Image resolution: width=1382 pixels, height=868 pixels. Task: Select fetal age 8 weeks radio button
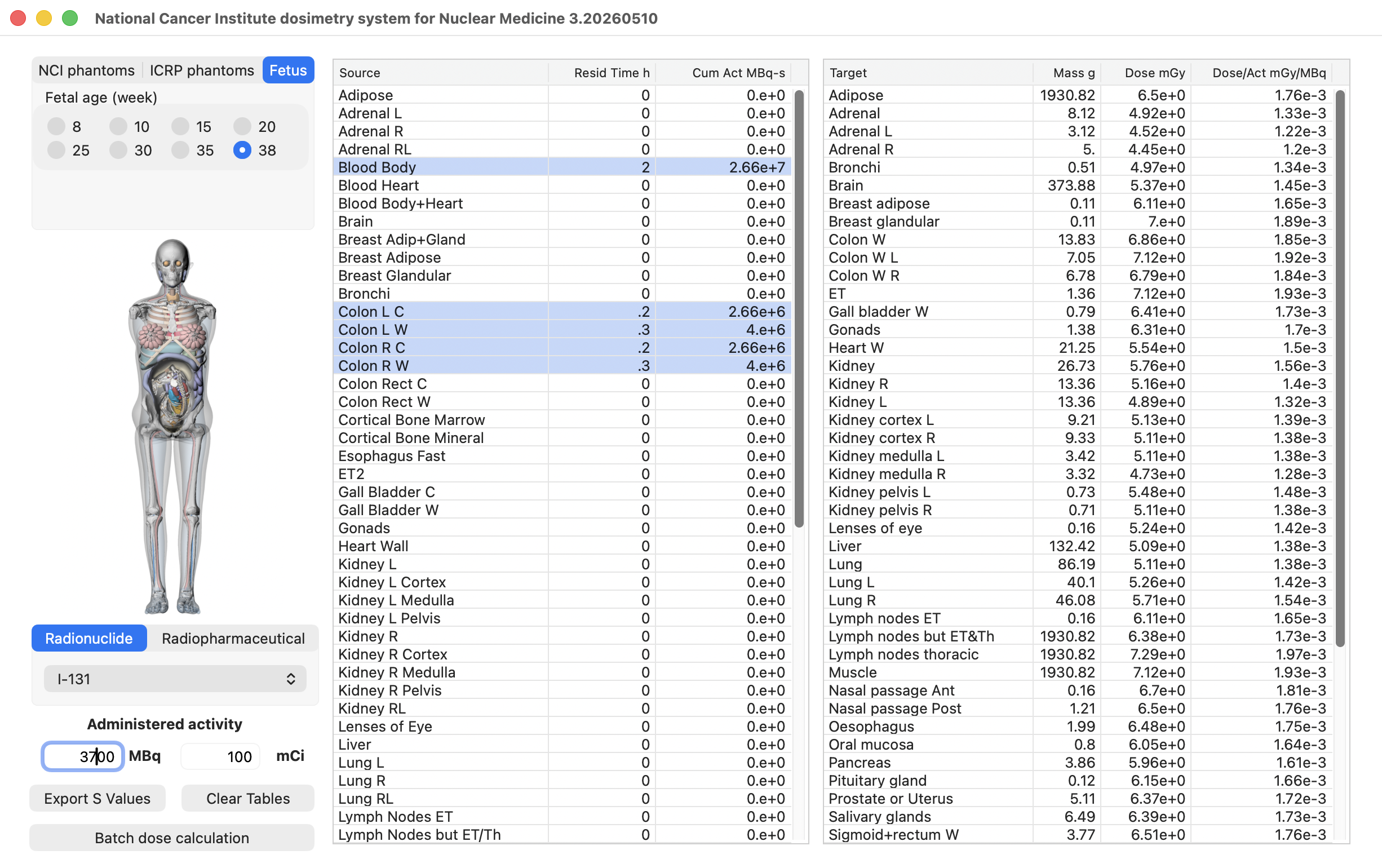[56, 126]
